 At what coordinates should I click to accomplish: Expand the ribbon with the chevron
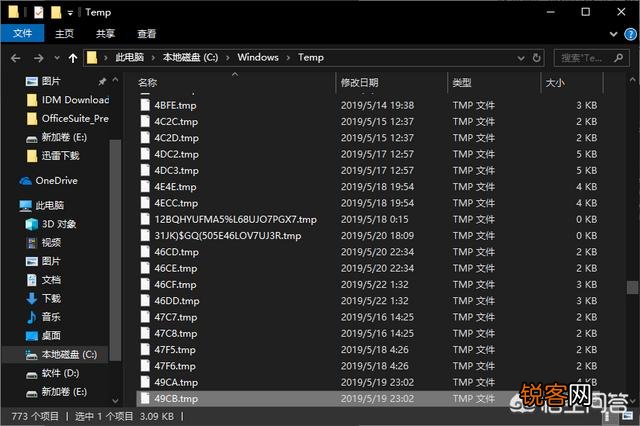click(613, 34)
